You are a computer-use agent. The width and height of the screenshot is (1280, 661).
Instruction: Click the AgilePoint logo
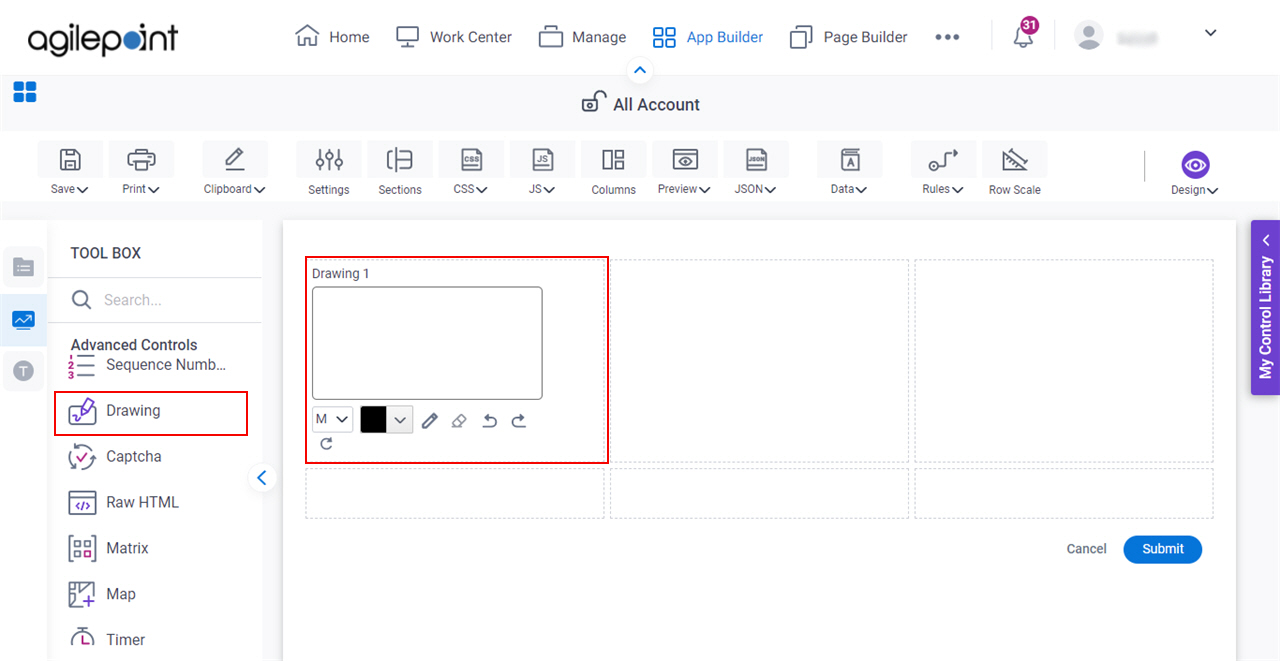103,38
